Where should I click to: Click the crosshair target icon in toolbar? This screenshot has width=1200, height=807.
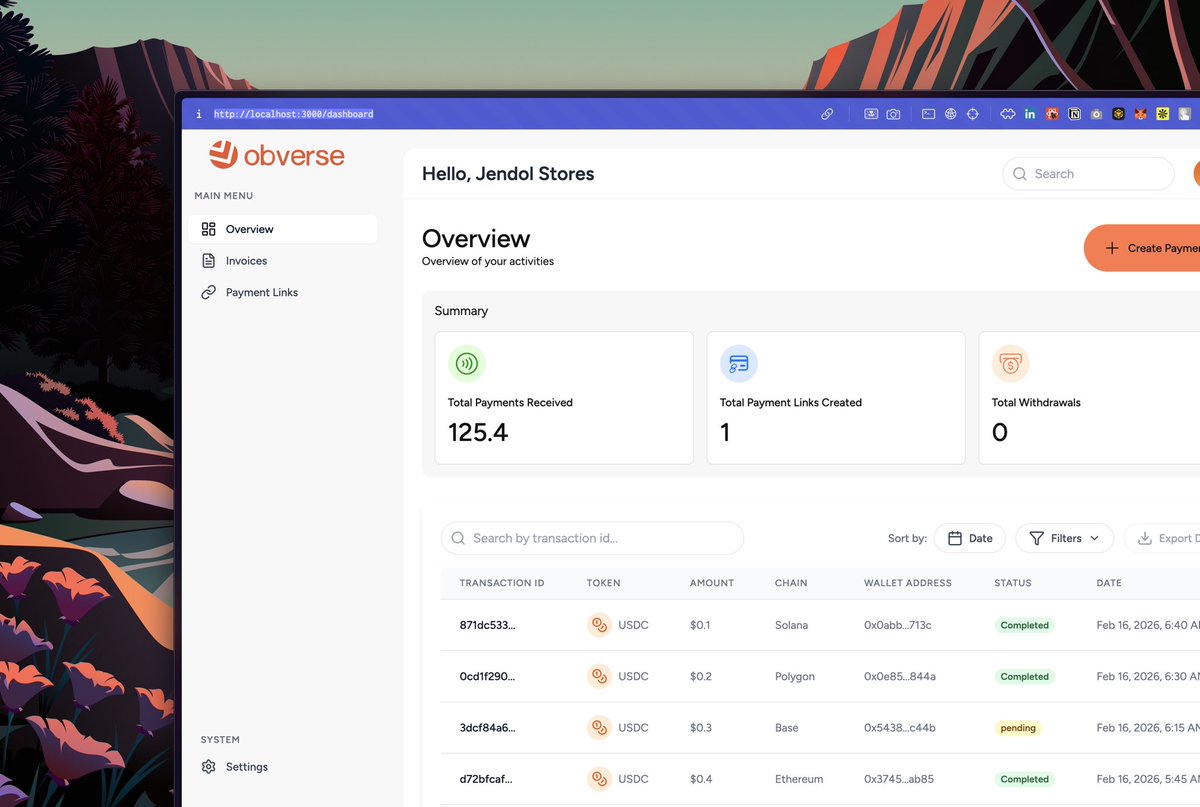coord(972,115)
